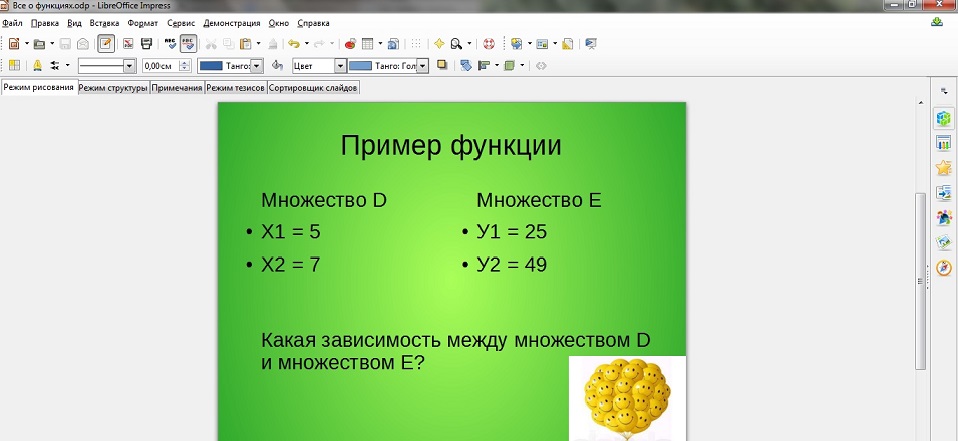Switch to the Режим структуры tab
The image size is (958, 441).
(113, 88)
